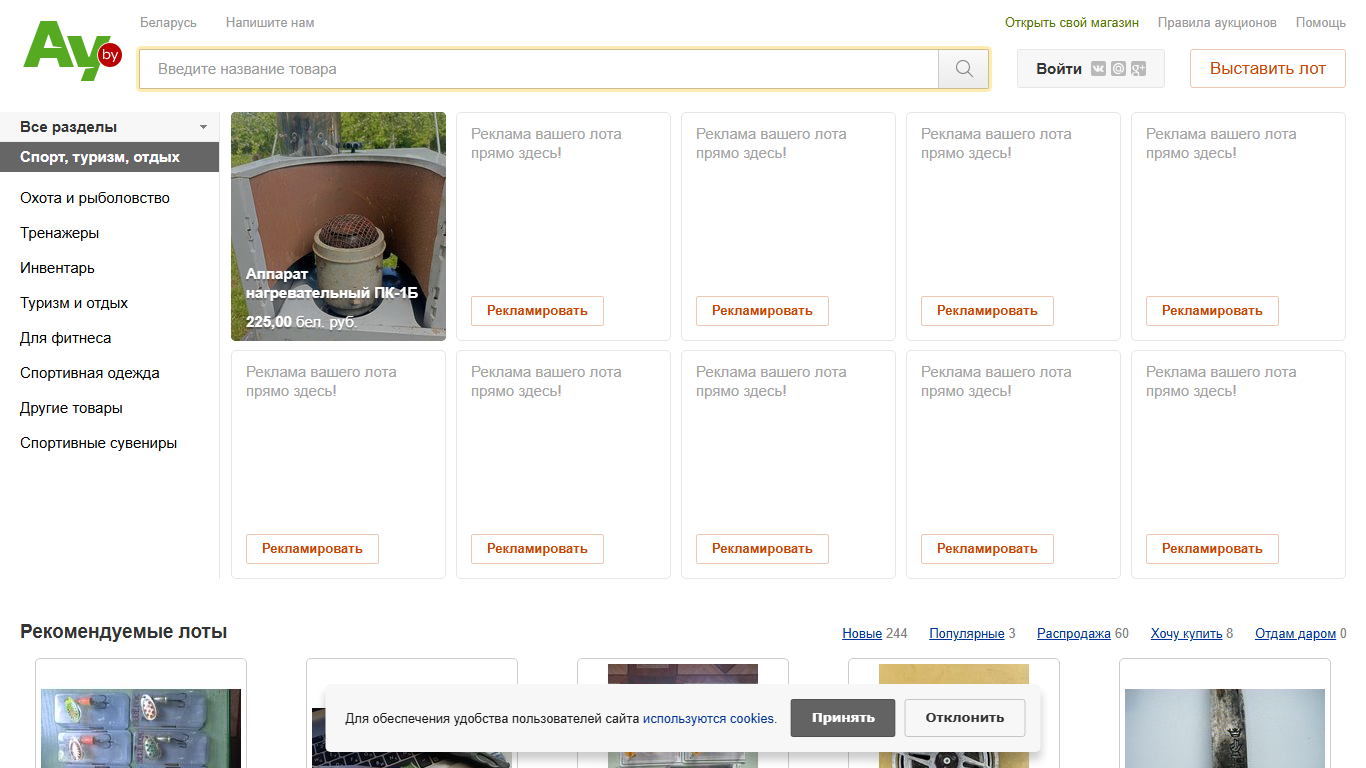The height and width of the screenshot is (768, 1366).
Task: Focus the product name search field
Action: pyautogui.click(x=539, y=69)
